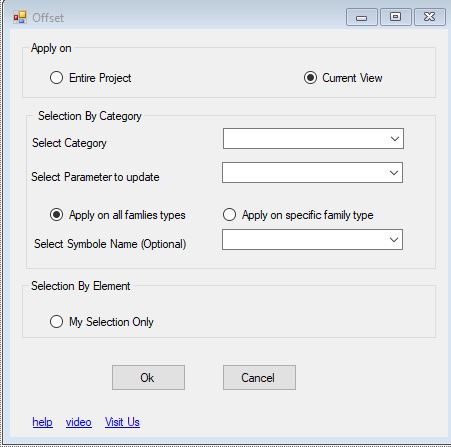Select the Entire Project radio option
The image size is (451, 447).
click(x=57, y=78)
